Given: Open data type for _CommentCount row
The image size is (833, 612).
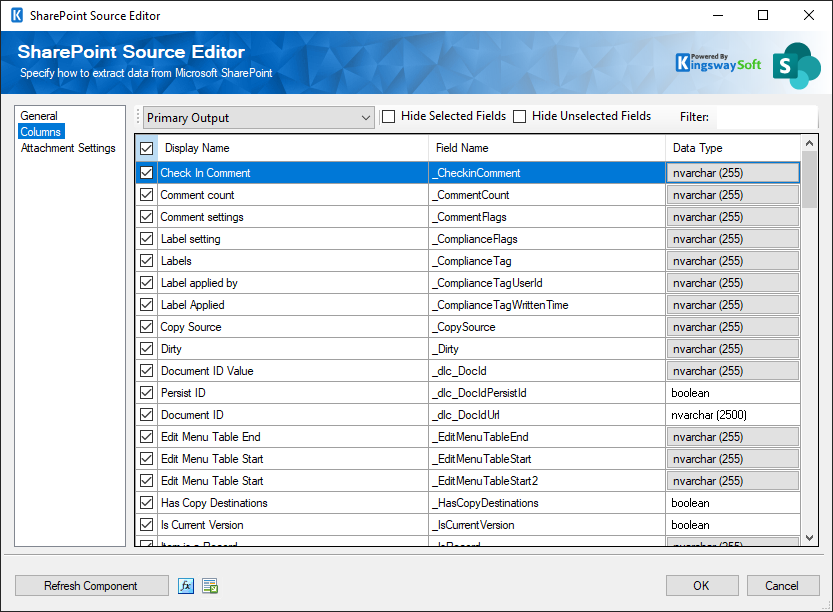Looking at the screenshot, I should click(733, 195).
